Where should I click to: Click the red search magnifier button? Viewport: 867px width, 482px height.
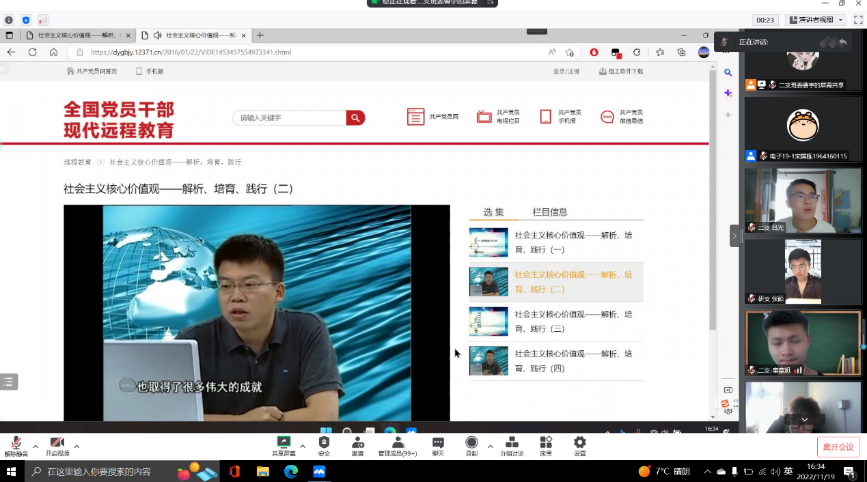coord(355,118)
